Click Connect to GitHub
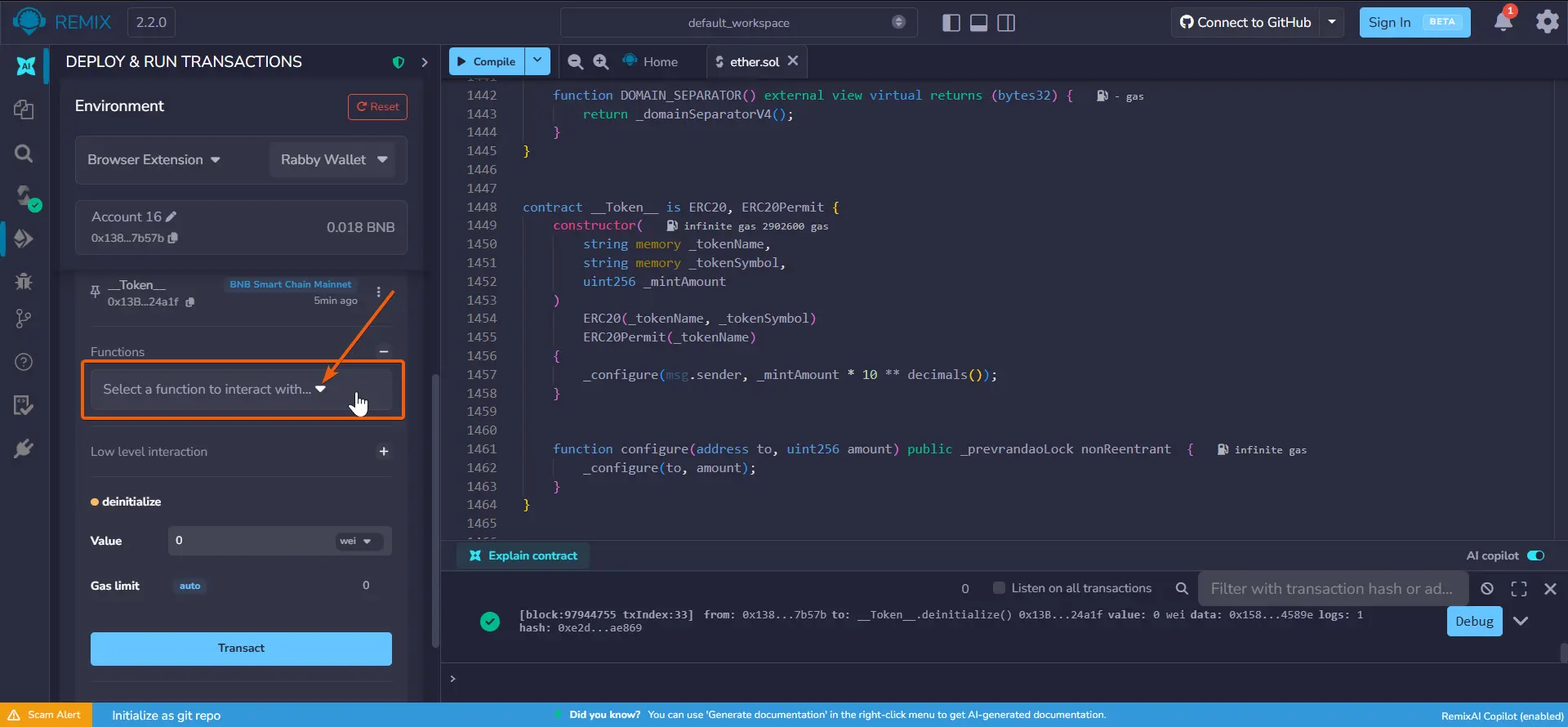The height and width of the screenshot is (727, 1568). point(1245,22)
